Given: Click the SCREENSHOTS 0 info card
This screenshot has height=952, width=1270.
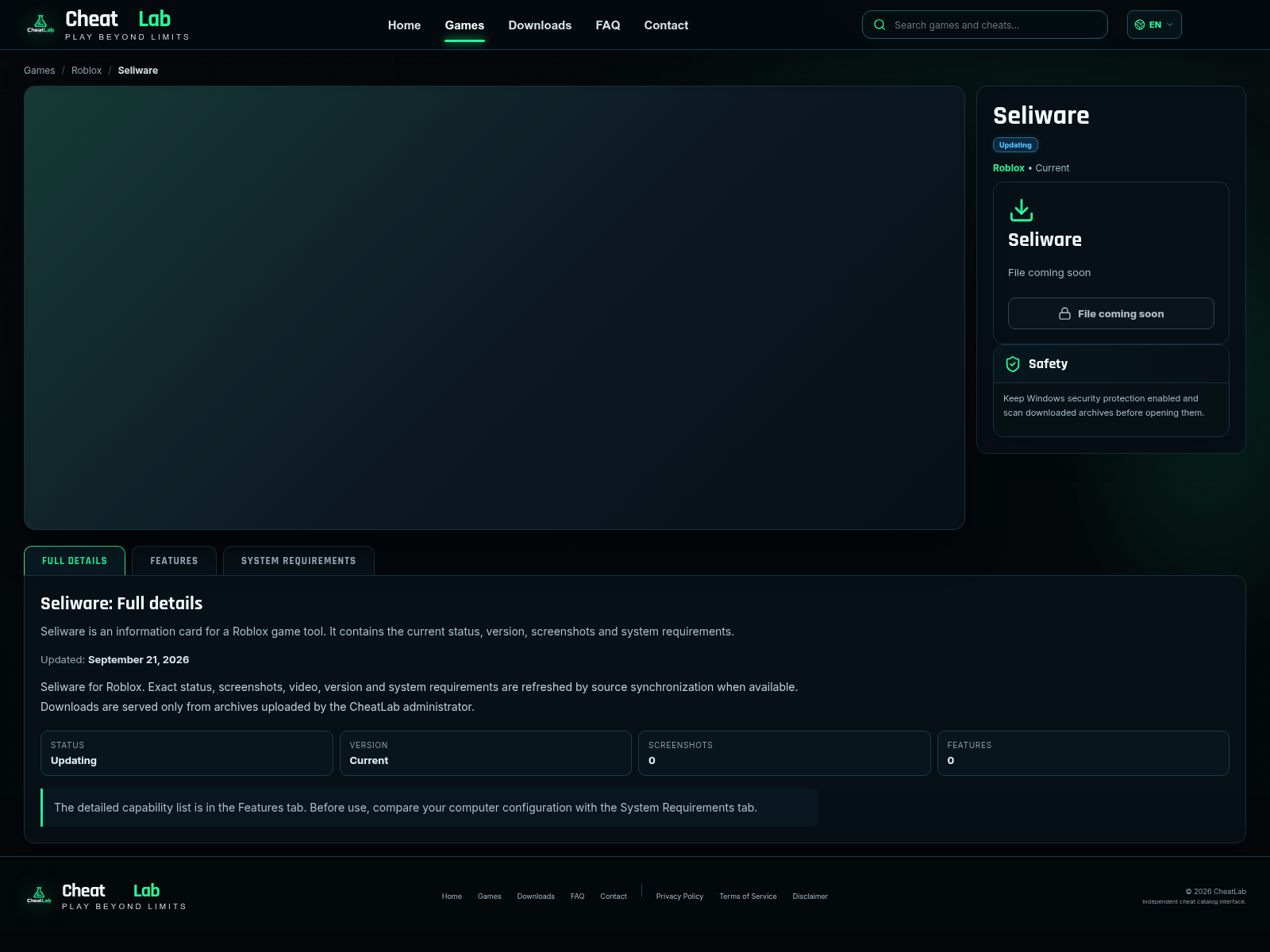Looking at the screenshot, I should 784,753.
